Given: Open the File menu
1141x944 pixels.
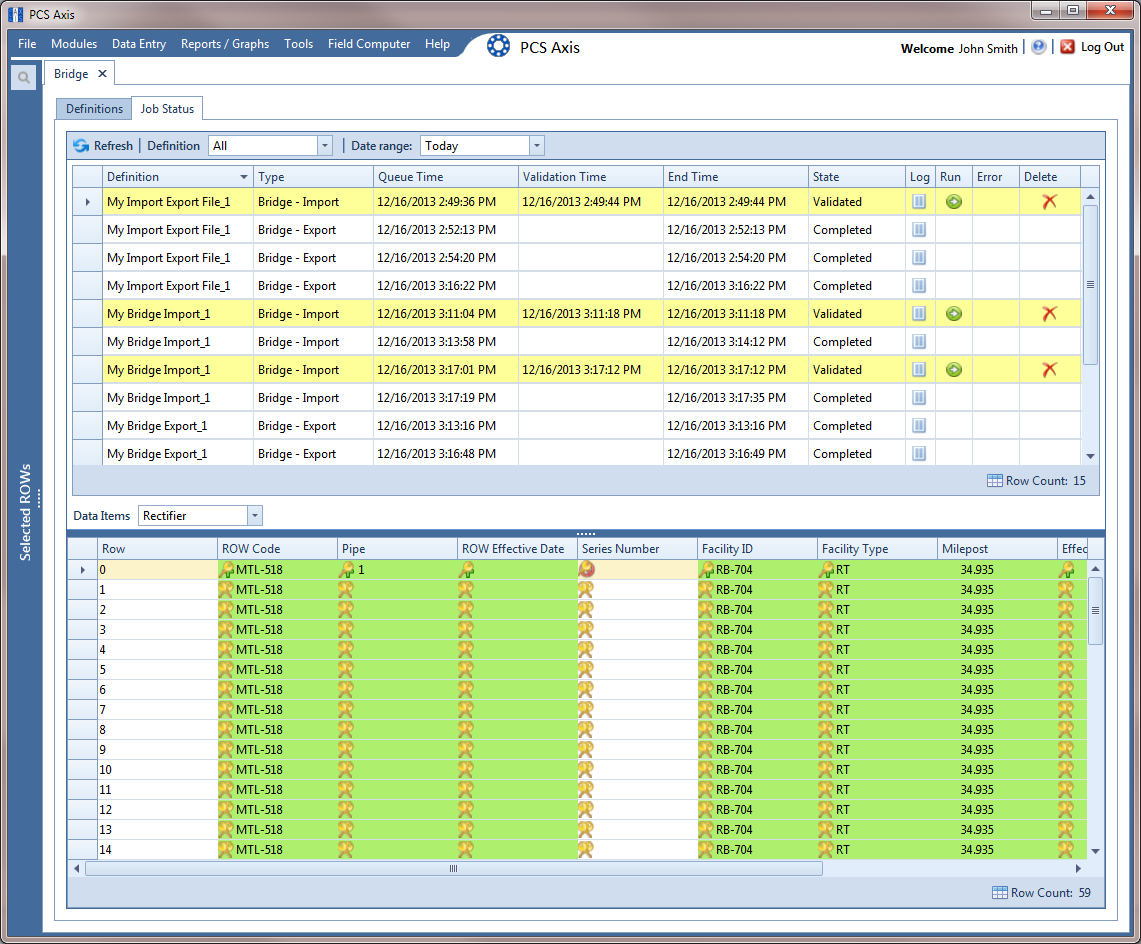Looking at the screenshot, I should click(27, 44).
